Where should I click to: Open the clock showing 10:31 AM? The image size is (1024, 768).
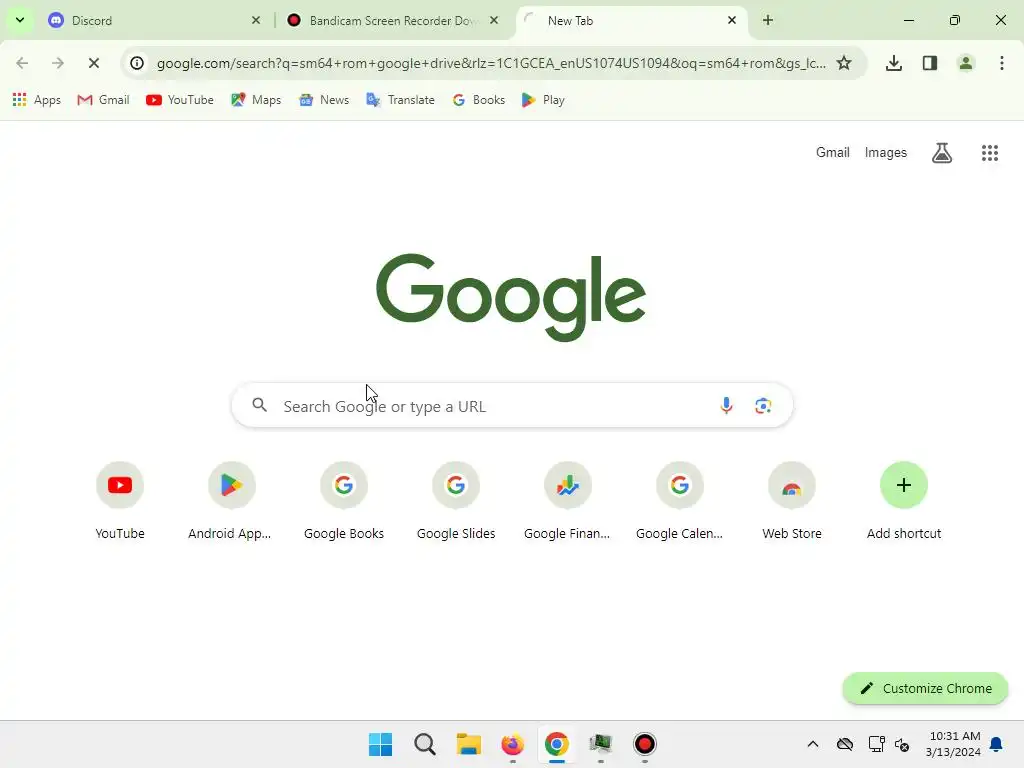point(953,744)
